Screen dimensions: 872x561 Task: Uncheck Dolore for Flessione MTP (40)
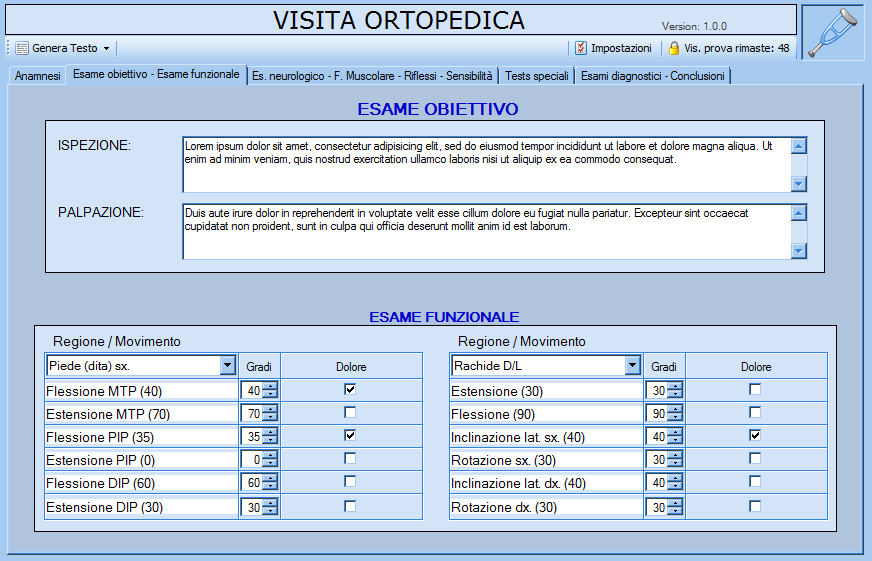(350, 389)
